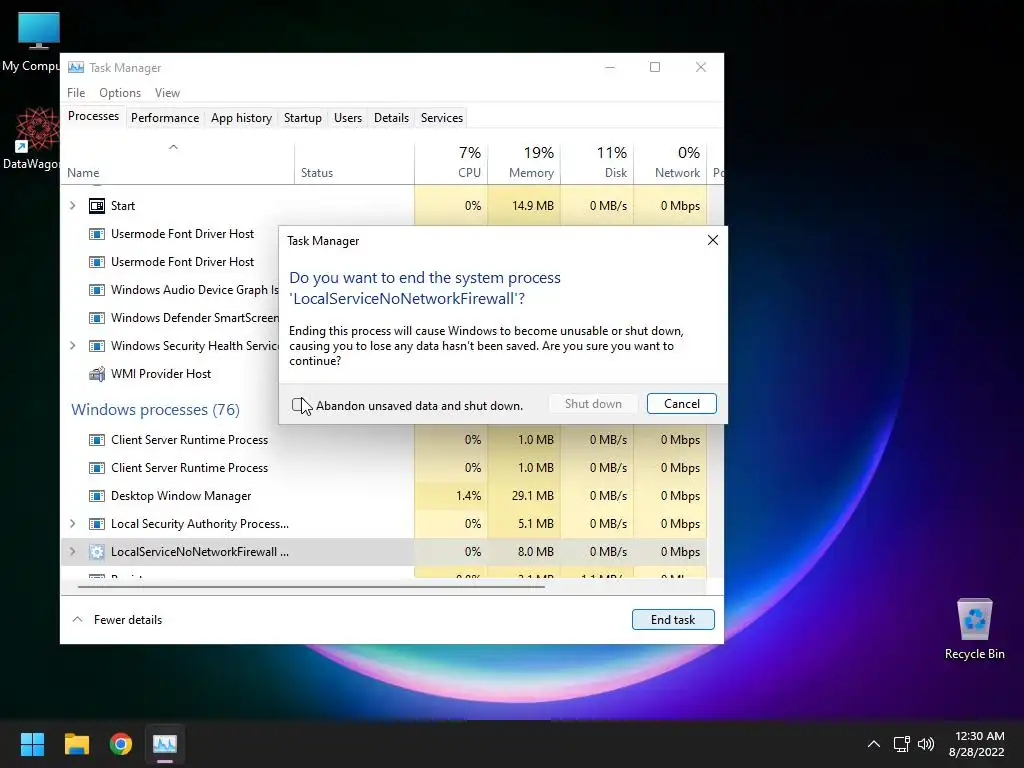
Task: Sort by Memory usage column
Action: [524, 162]
